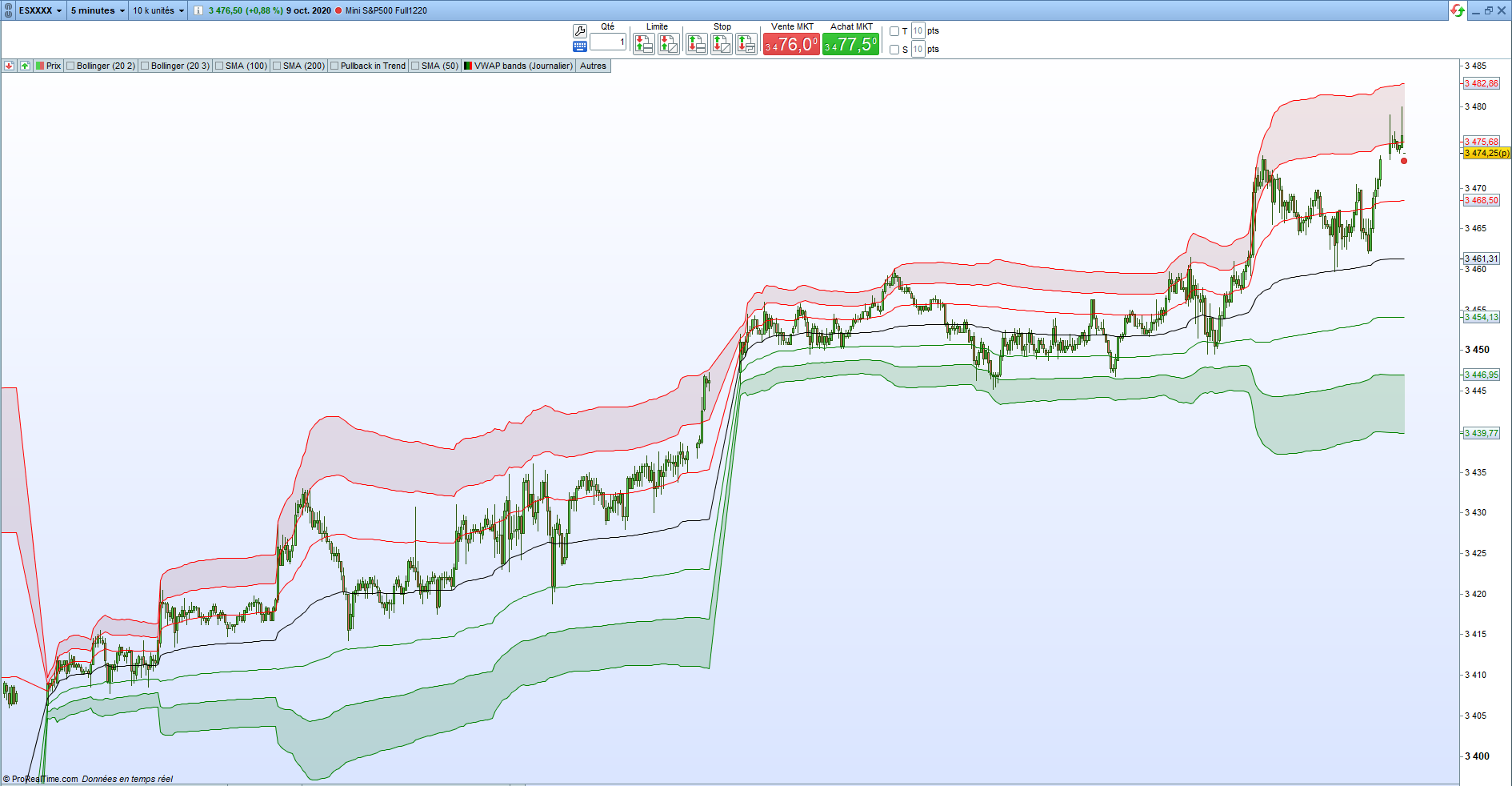1512x786 pixels.
Task: Click the 3 485 price axis label
Action: click(x=1475, y=66)
